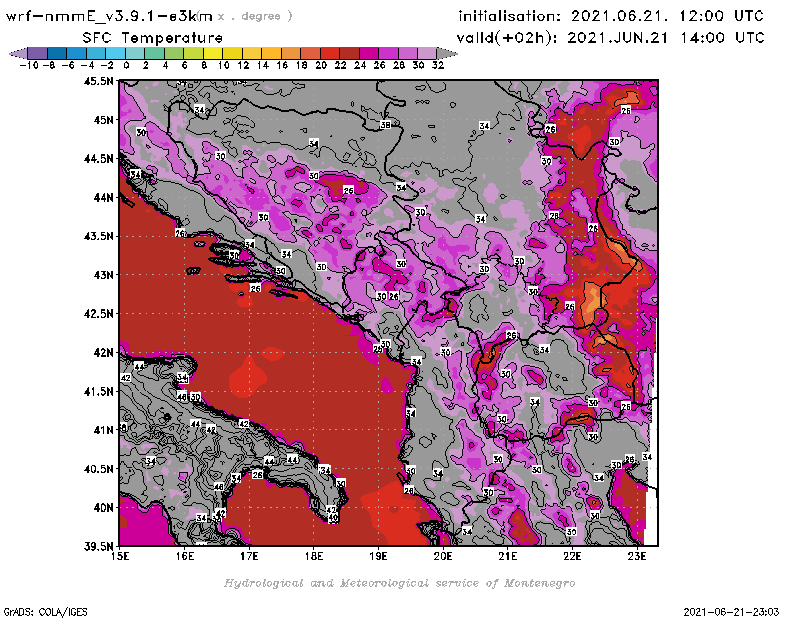Click the '16E' longitude label

coord(185,556)
